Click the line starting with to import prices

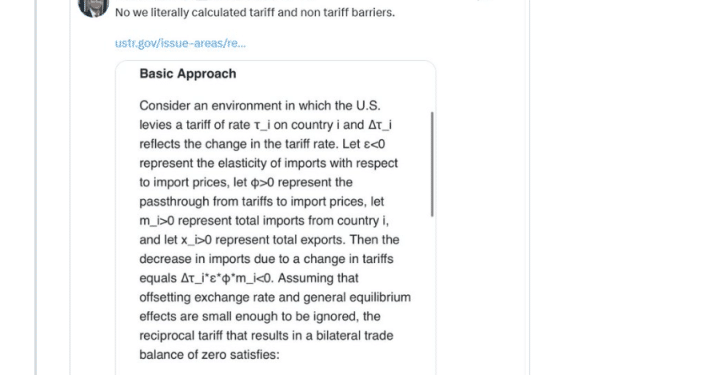246,182
